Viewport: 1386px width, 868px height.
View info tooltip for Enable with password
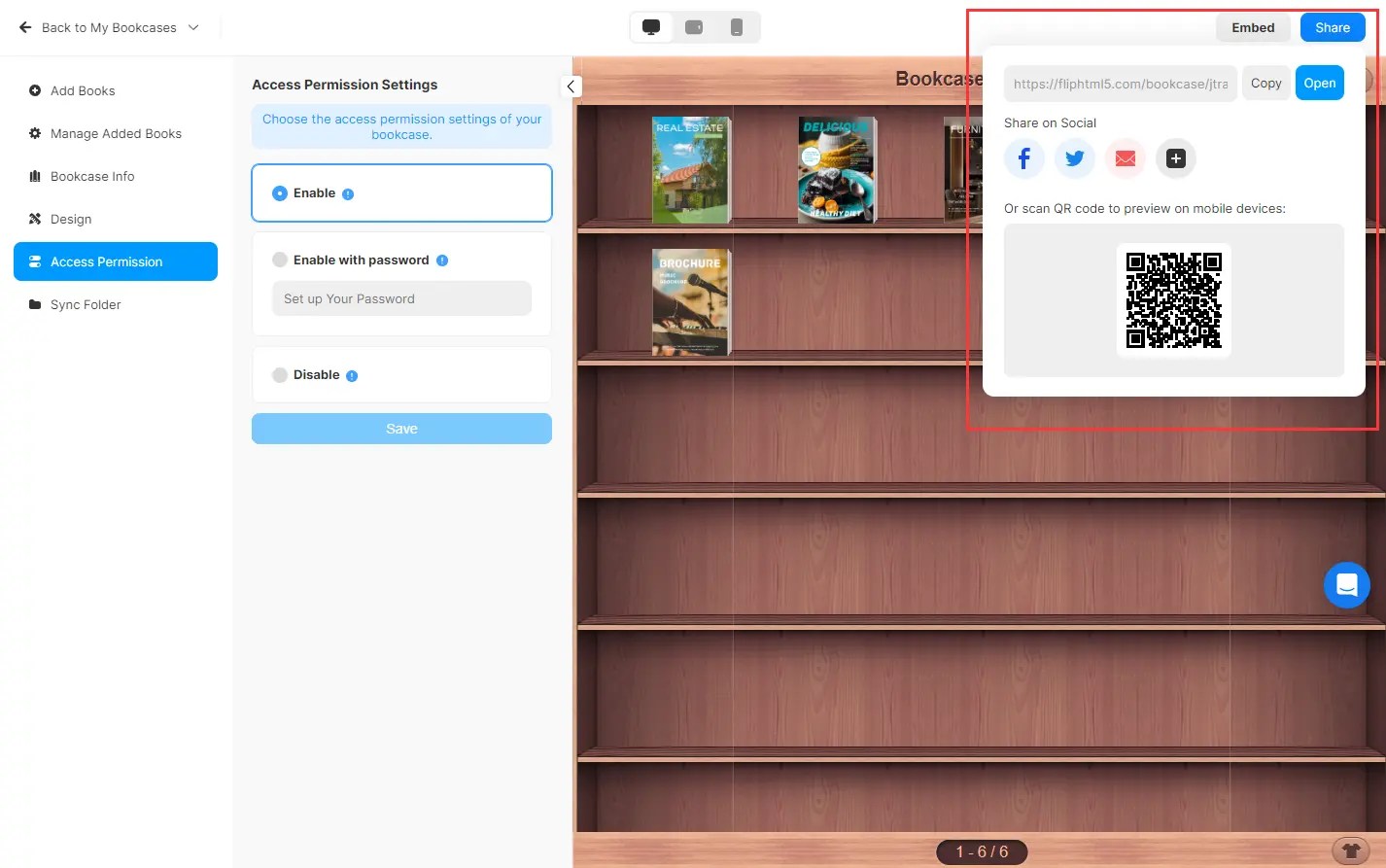point(442,260)
